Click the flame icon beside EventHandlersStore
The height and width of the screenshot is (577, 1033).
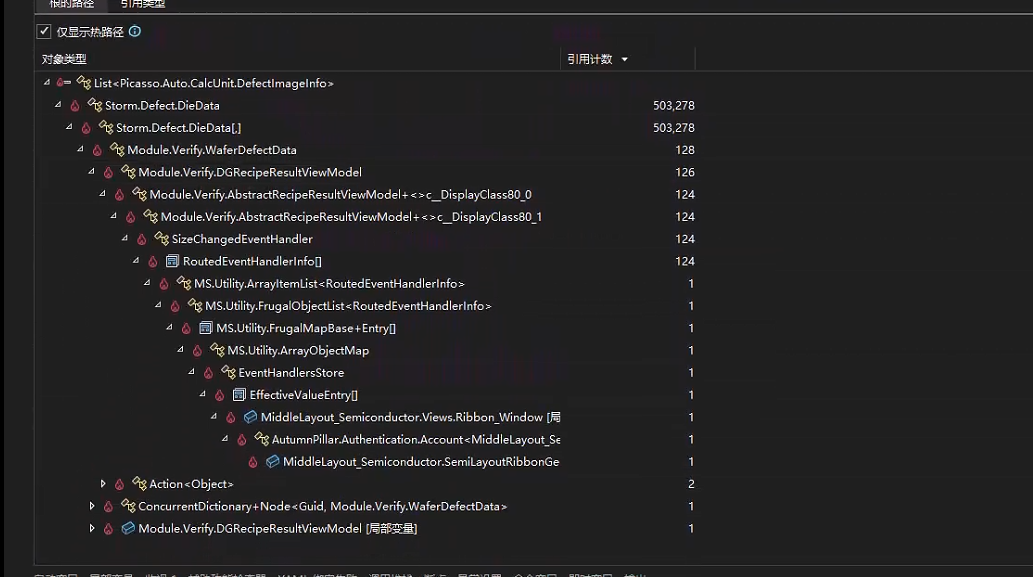coord(208,373)
